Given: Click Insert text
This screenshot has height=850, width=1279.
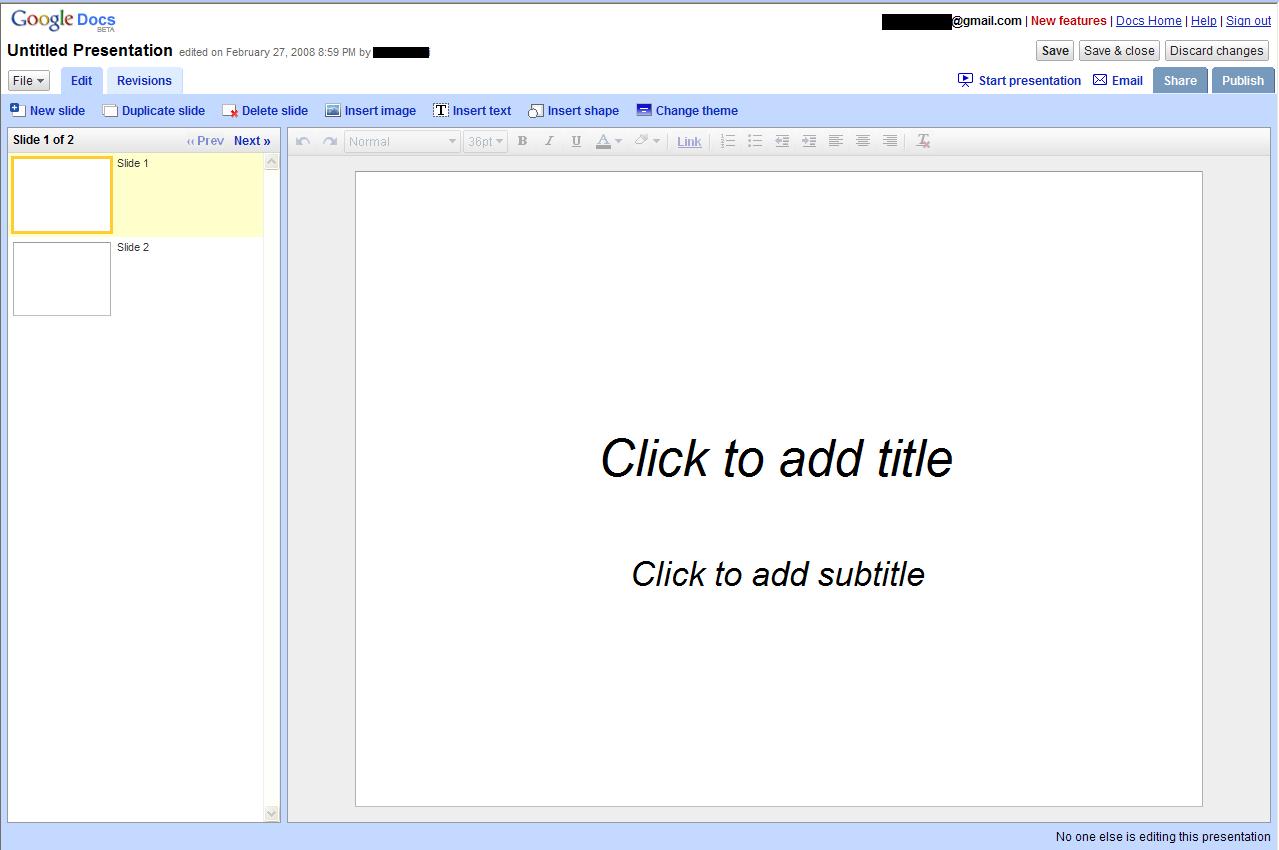Looking at the screenshot, I should pos(472,111).
